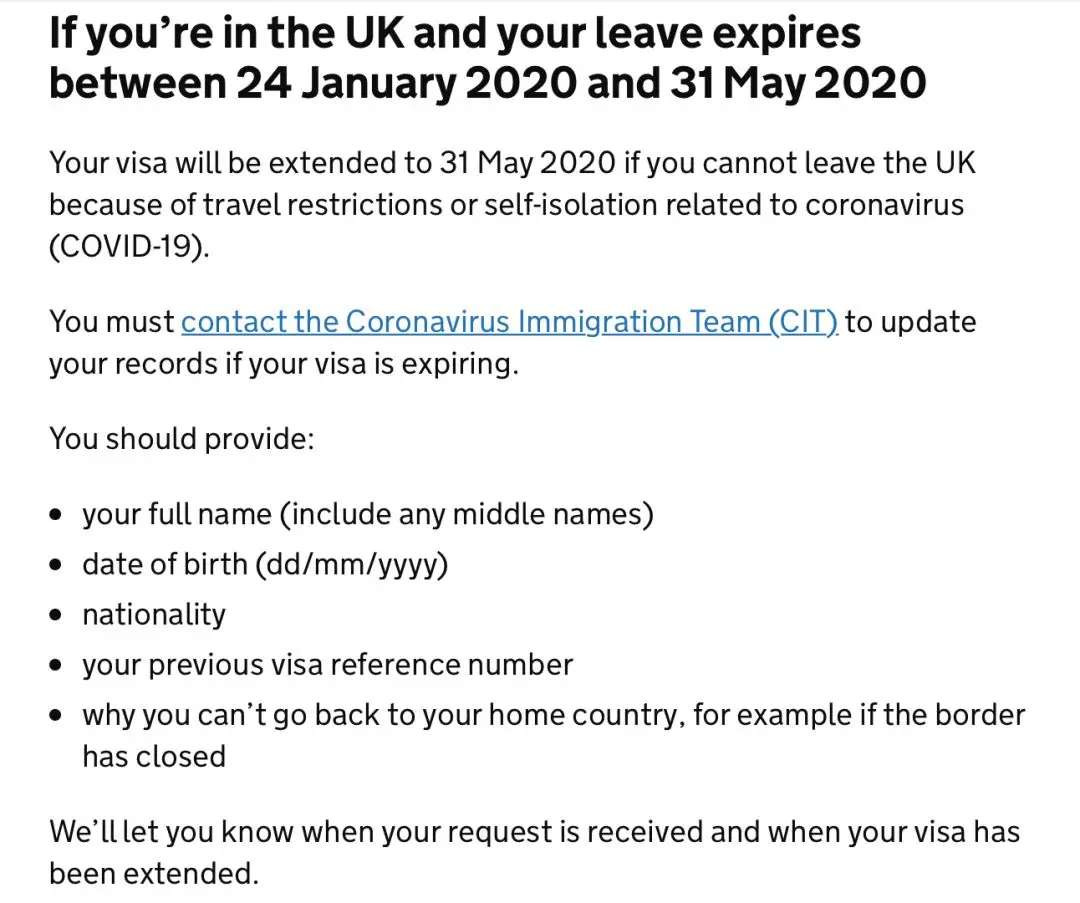Click the text '(COVID-19).'

pyautogui.click(x=130, y=247)
